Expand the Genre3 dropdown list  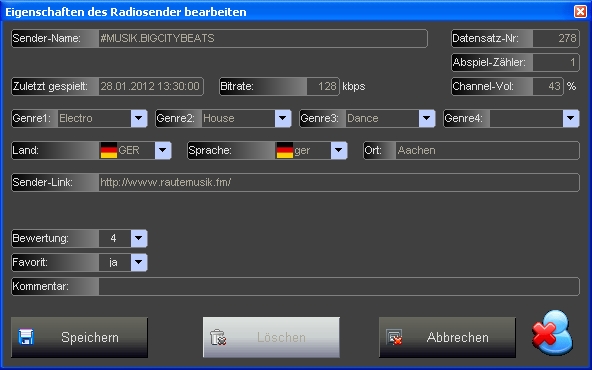[427, 118]
